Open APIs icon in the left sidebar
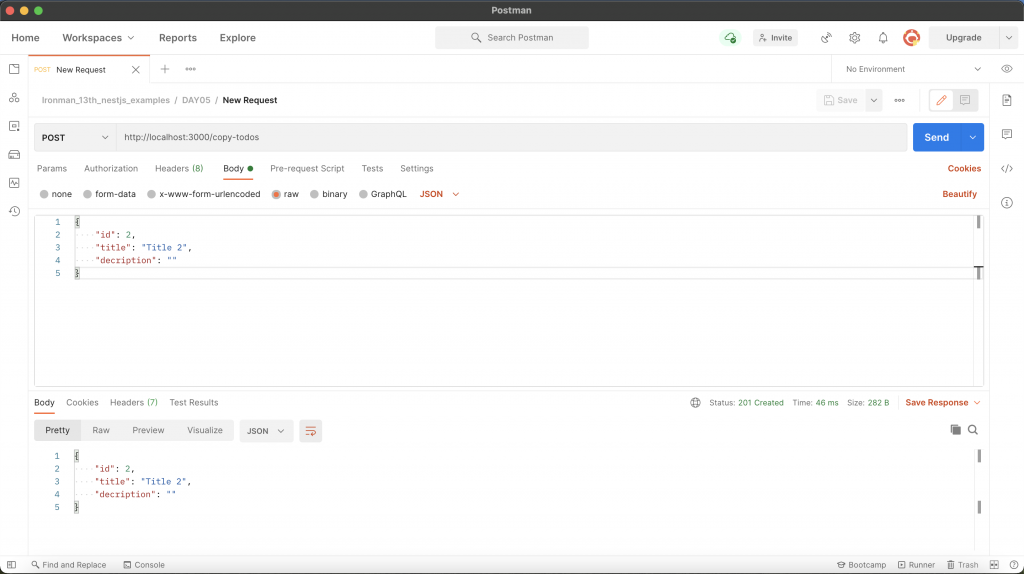 click(14, 98)
